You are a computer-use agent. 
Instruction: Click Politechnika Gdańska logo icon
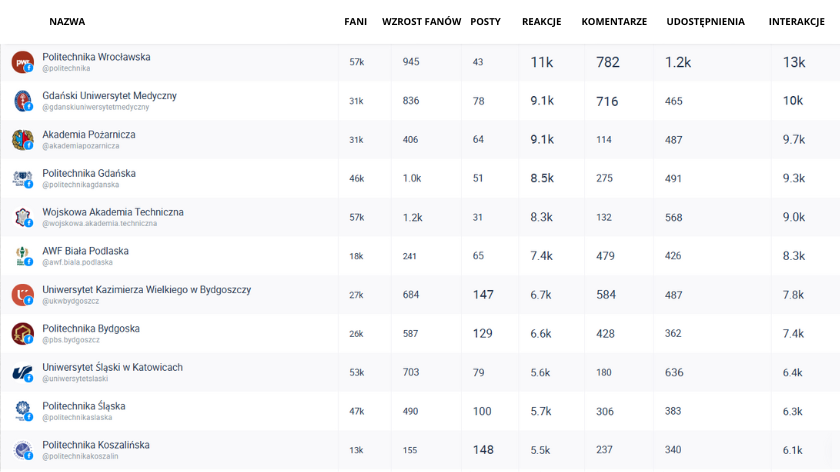[22, 179]
